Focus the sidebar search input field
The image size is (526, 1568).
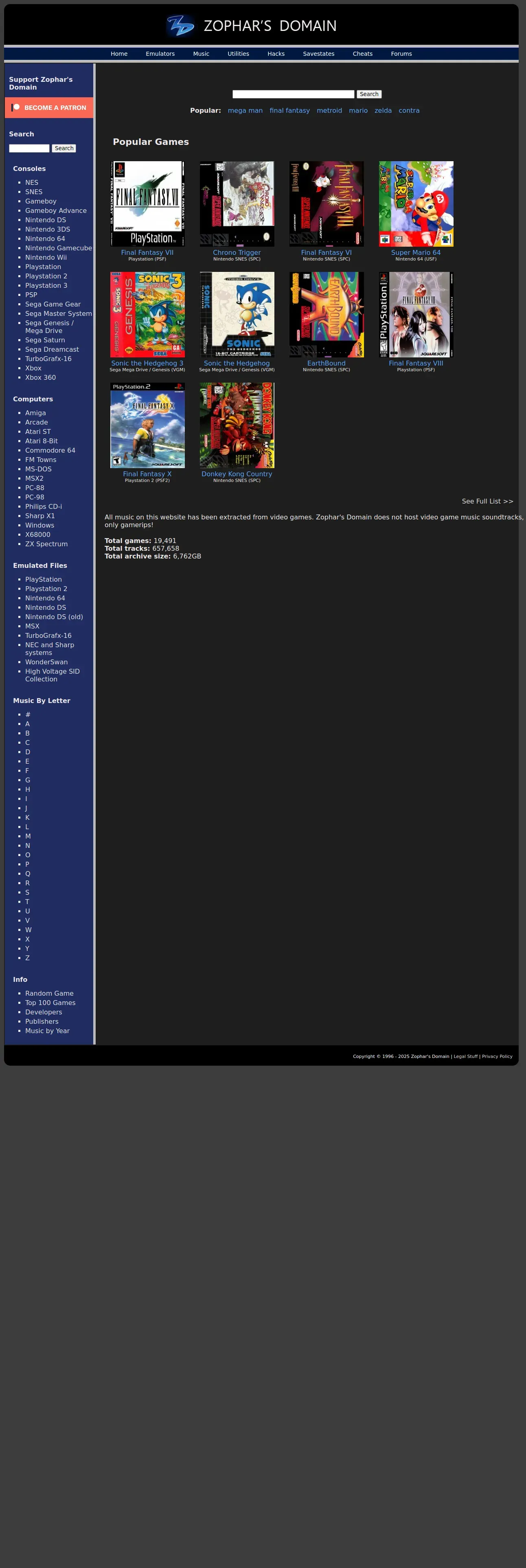[29, 149]
